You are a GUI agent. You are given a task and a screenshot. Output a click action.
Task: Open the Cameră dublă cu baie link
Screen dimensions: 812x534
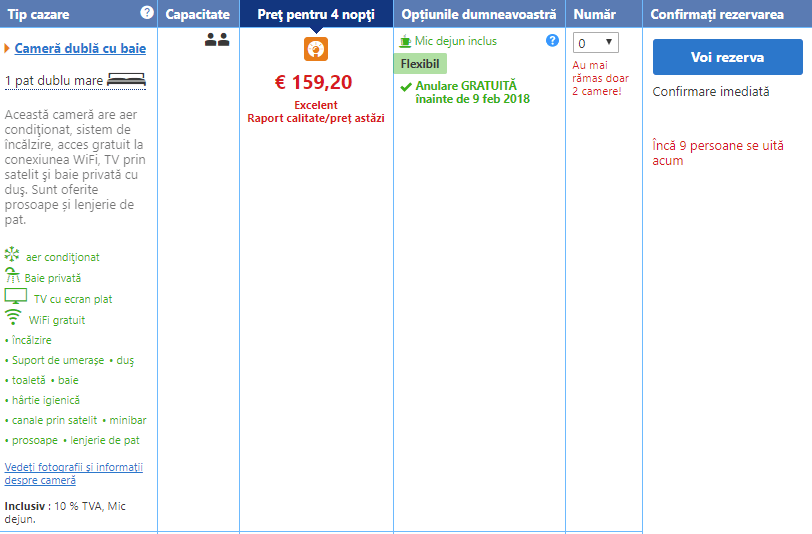pyautogui.click(x=80, y=48)
